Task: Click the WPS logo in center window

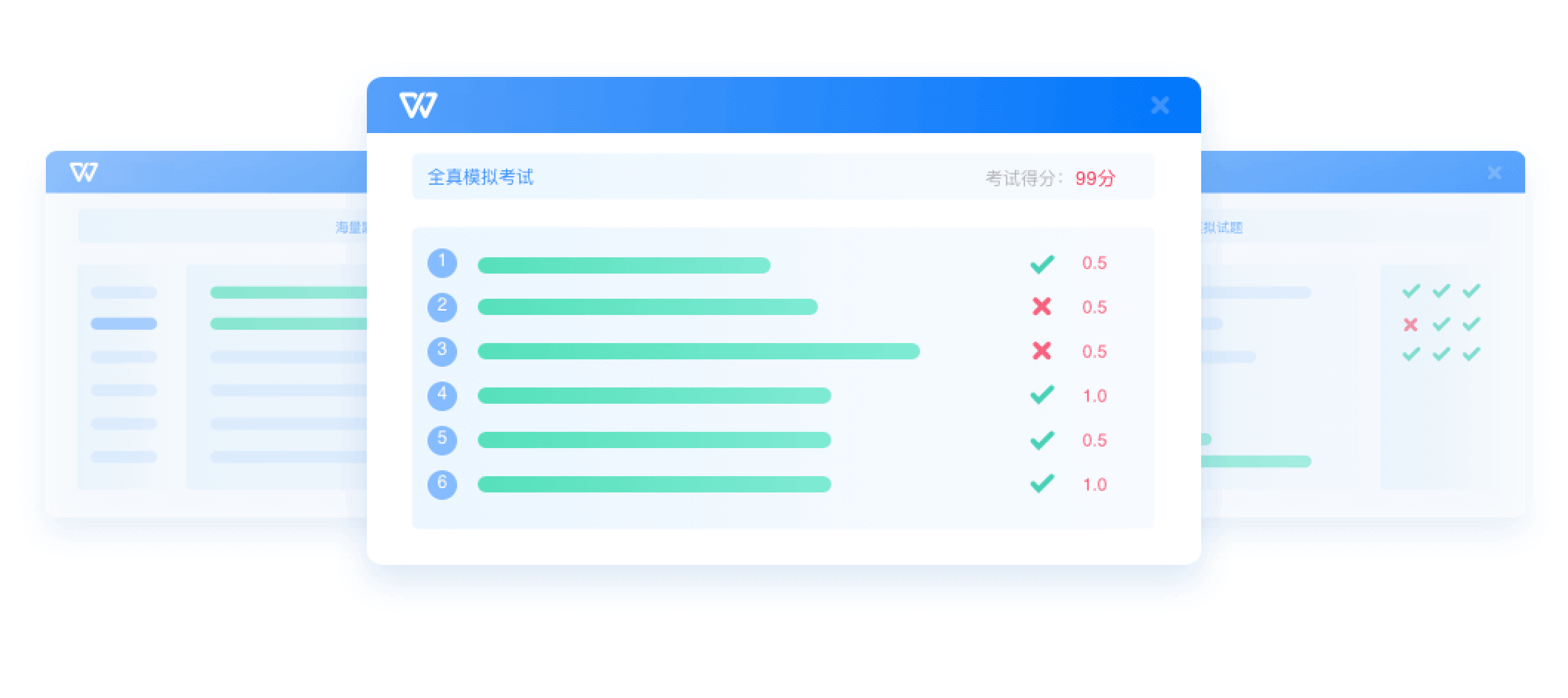Action: (418, 105)
